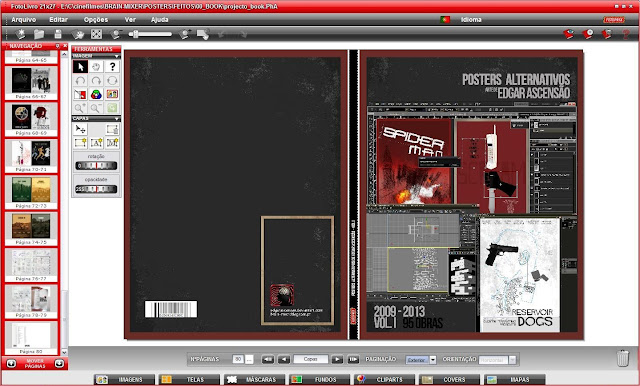
Task: Go to the next page arrow
Action: pos(337,359)
